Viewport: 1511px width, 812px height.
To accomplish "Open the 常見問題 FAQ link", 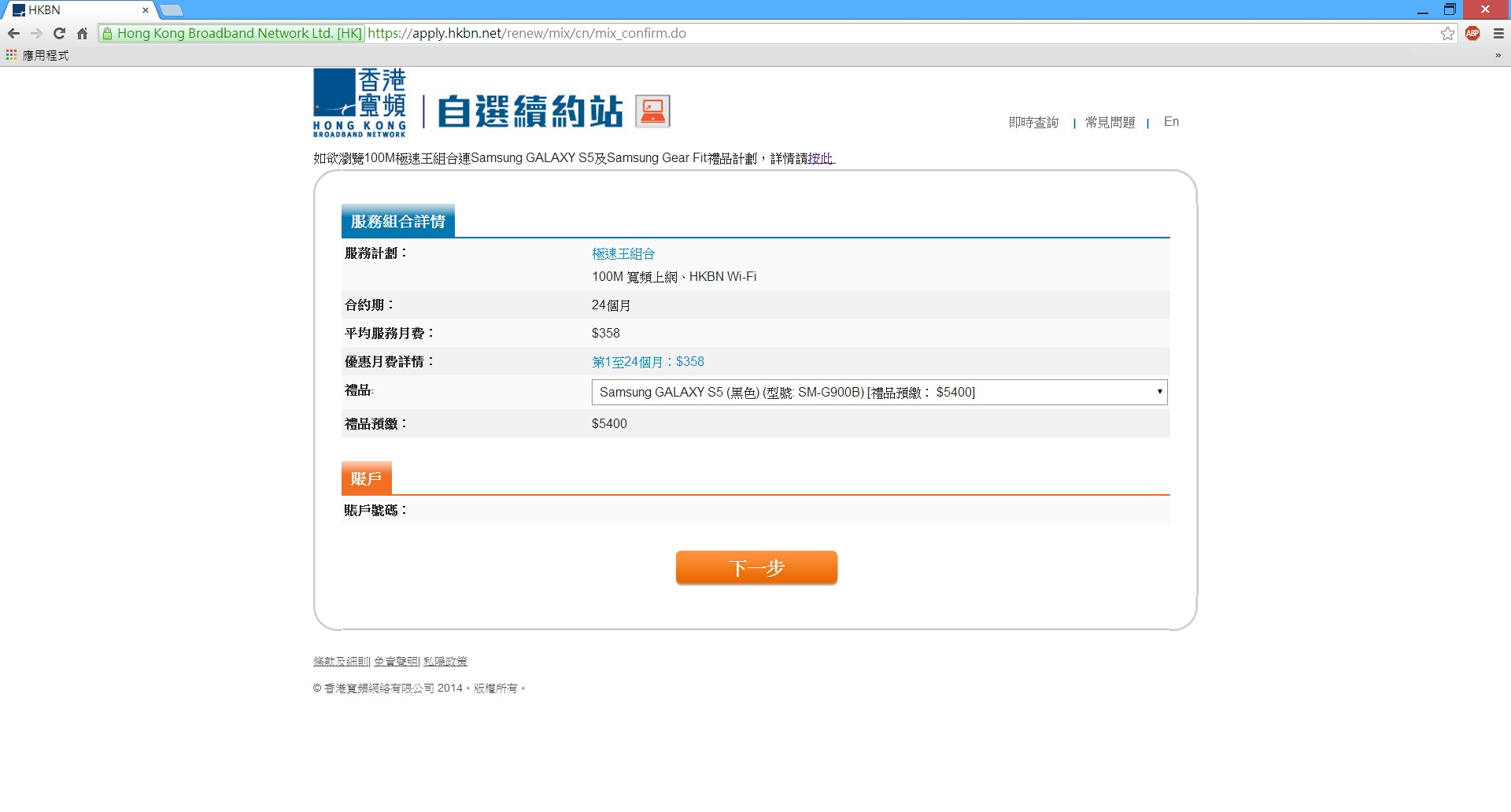I will point(1110,122).
